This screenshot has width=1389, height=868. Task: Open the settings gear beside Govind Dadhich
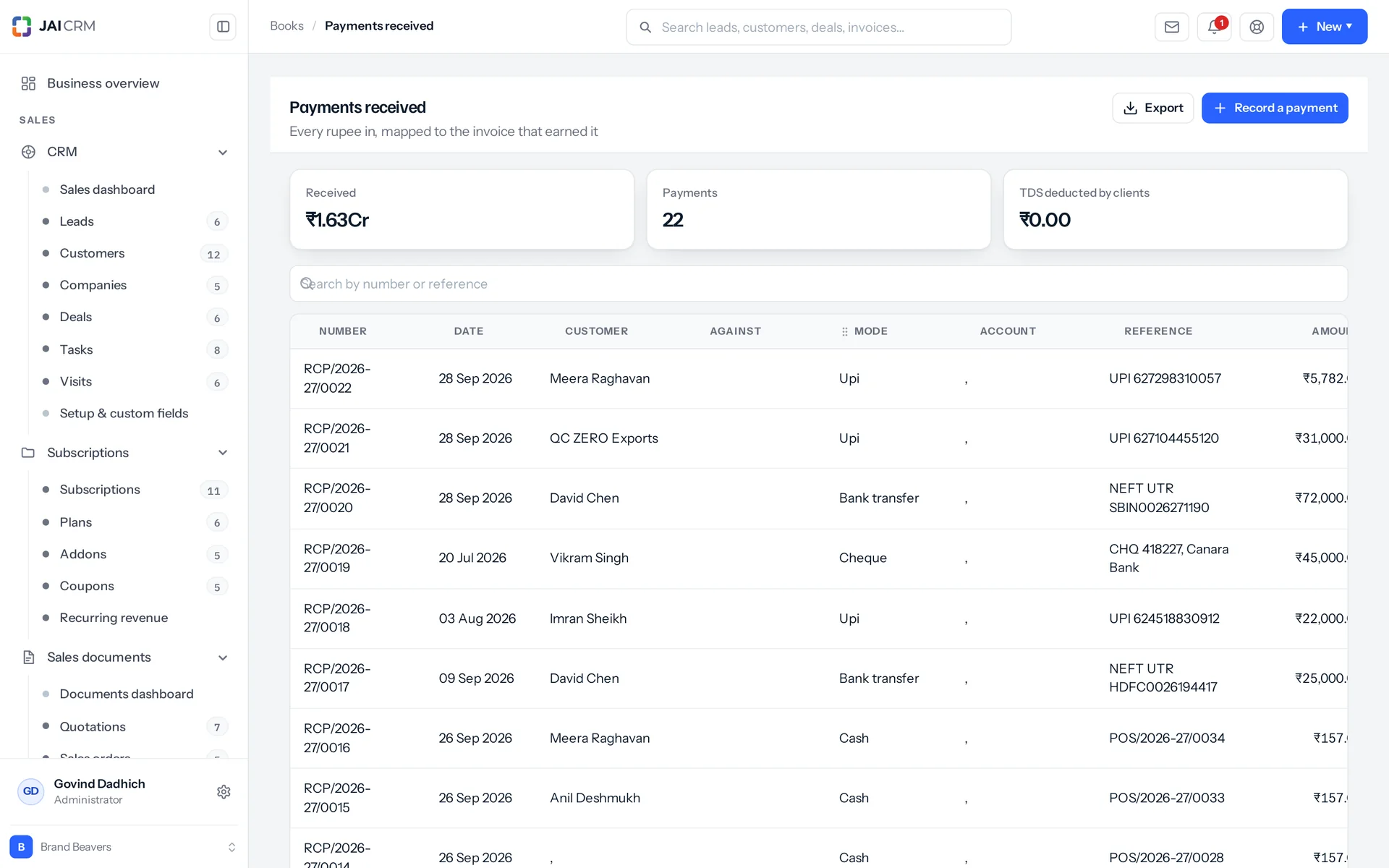point(224,792)
